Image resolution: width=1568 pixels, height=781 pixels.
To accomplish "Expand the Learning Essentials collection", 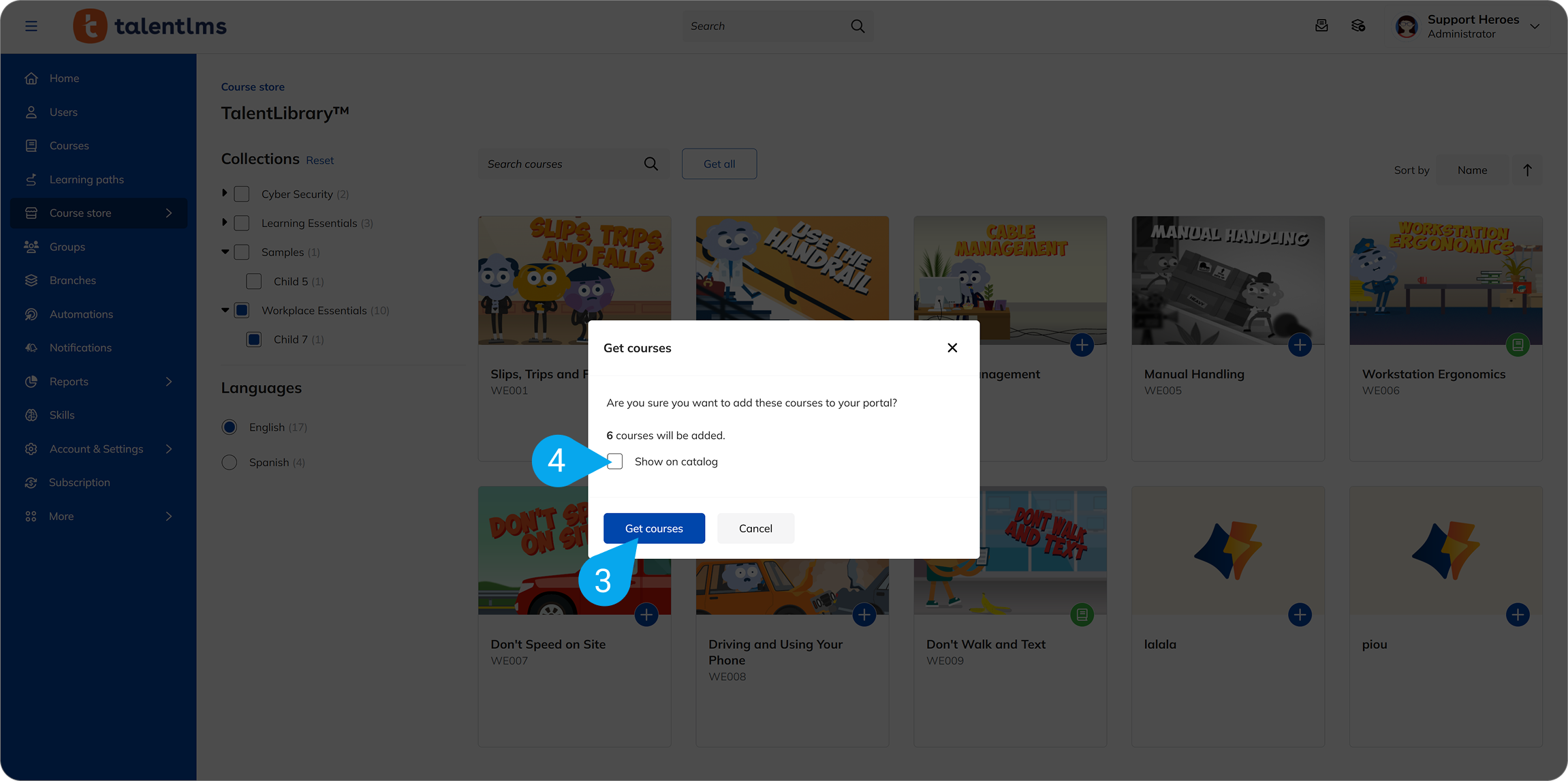I will (x=225, y=223).
